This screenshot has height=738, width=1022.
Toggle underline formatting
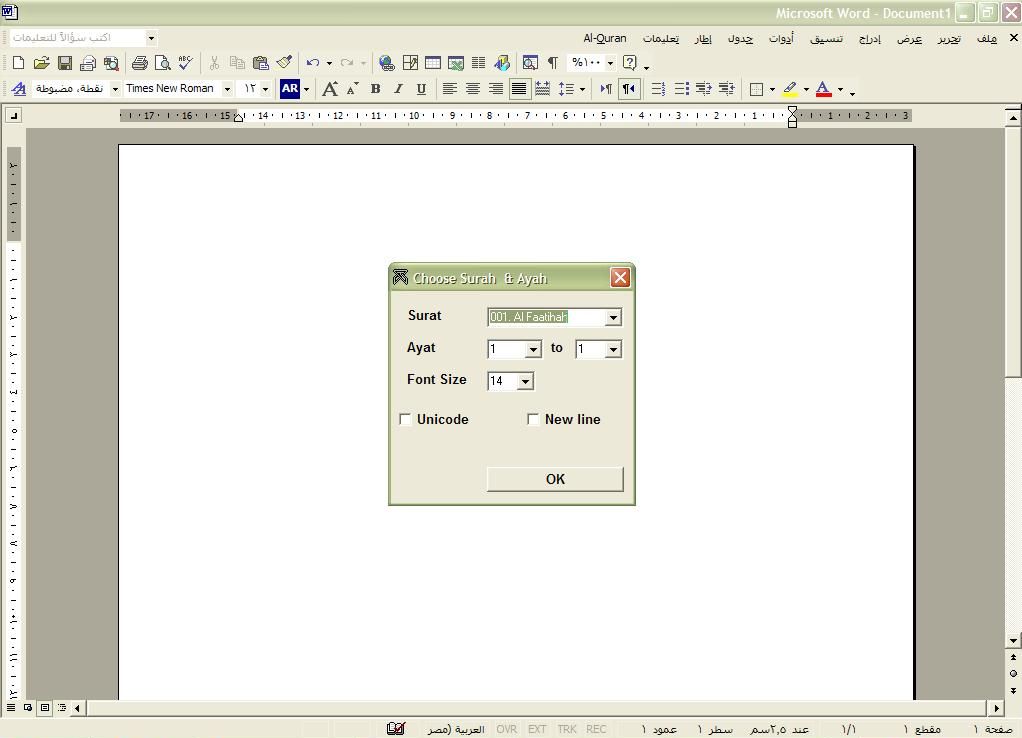coord(422,89)
